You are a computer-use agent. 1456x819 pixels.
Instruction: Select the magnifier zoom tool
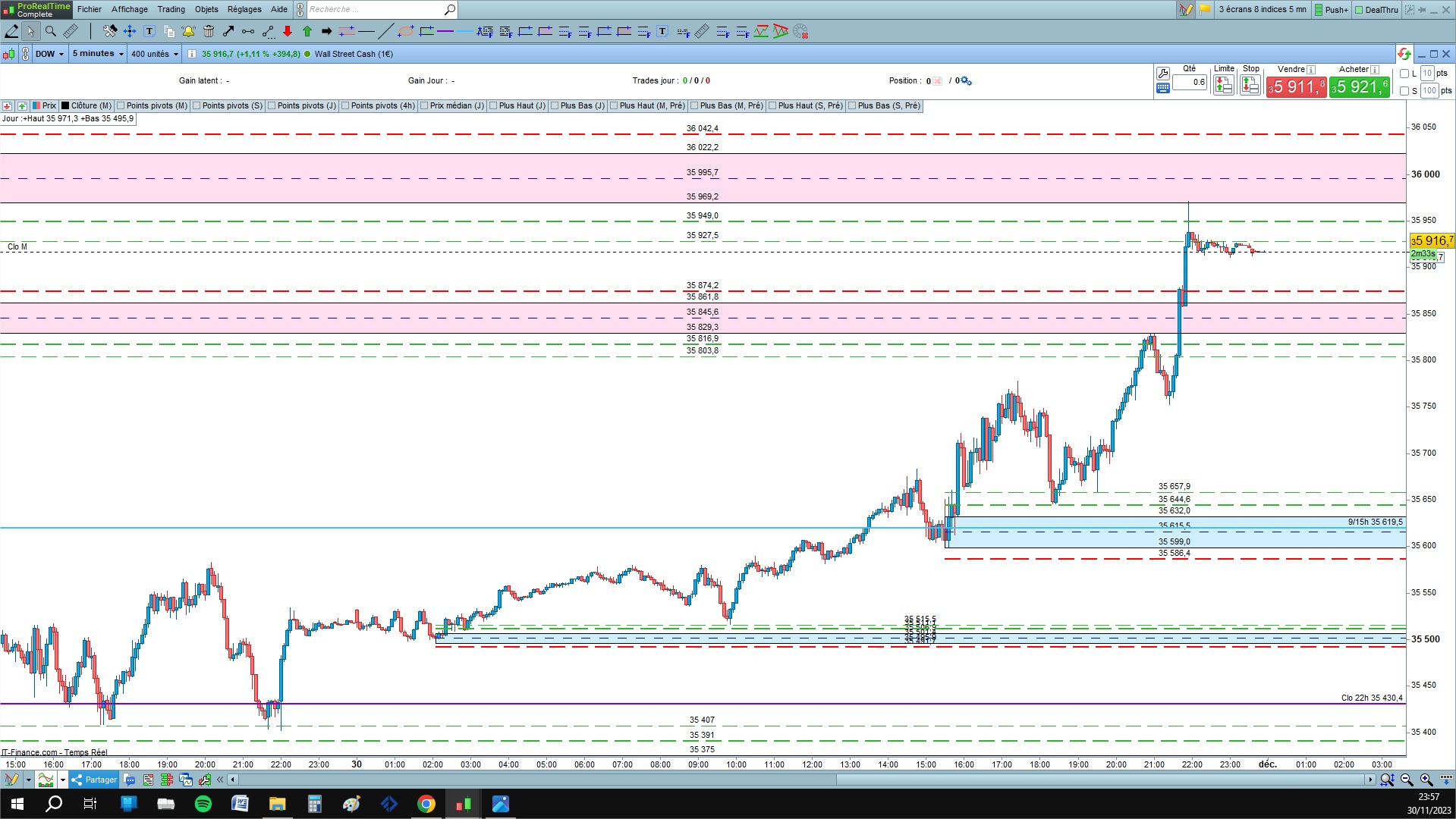coord(50,31)
